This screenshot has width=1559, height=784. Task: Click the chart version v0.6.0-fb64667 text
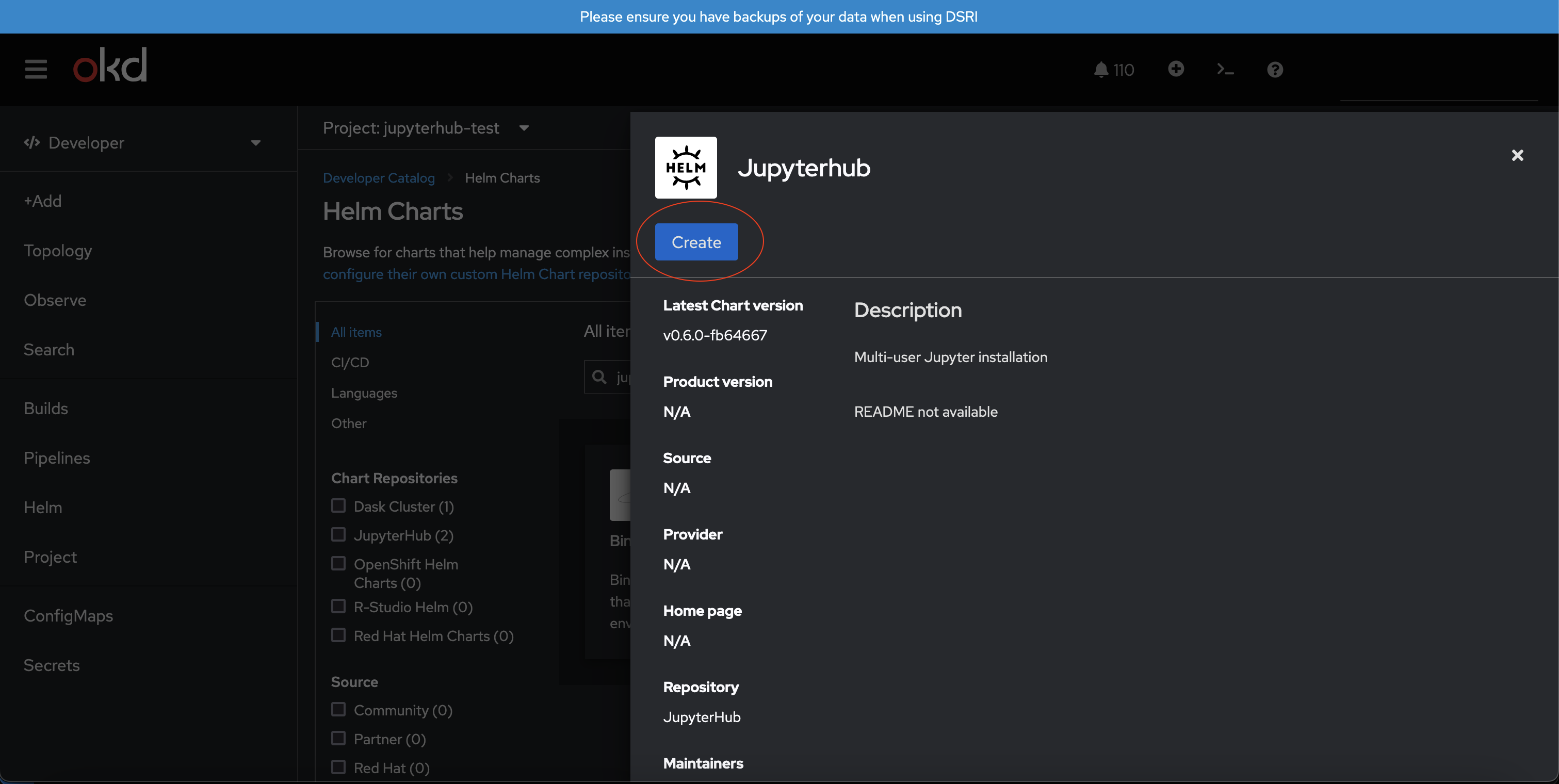point(714,335)
